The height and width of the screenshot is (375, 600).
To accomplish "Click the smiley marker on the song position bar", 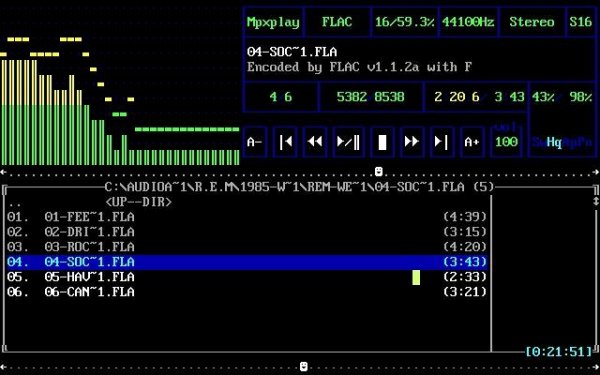I will pyautogui.click(x=378, y=171).
